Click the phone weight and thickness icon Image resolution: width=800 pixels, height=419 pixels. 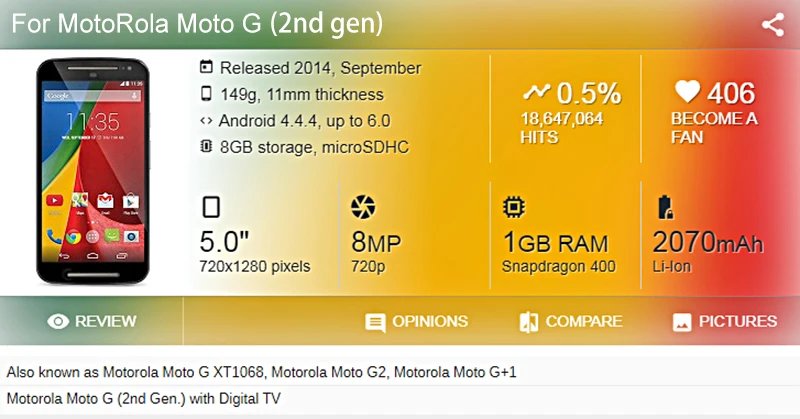tap(206, 94)
